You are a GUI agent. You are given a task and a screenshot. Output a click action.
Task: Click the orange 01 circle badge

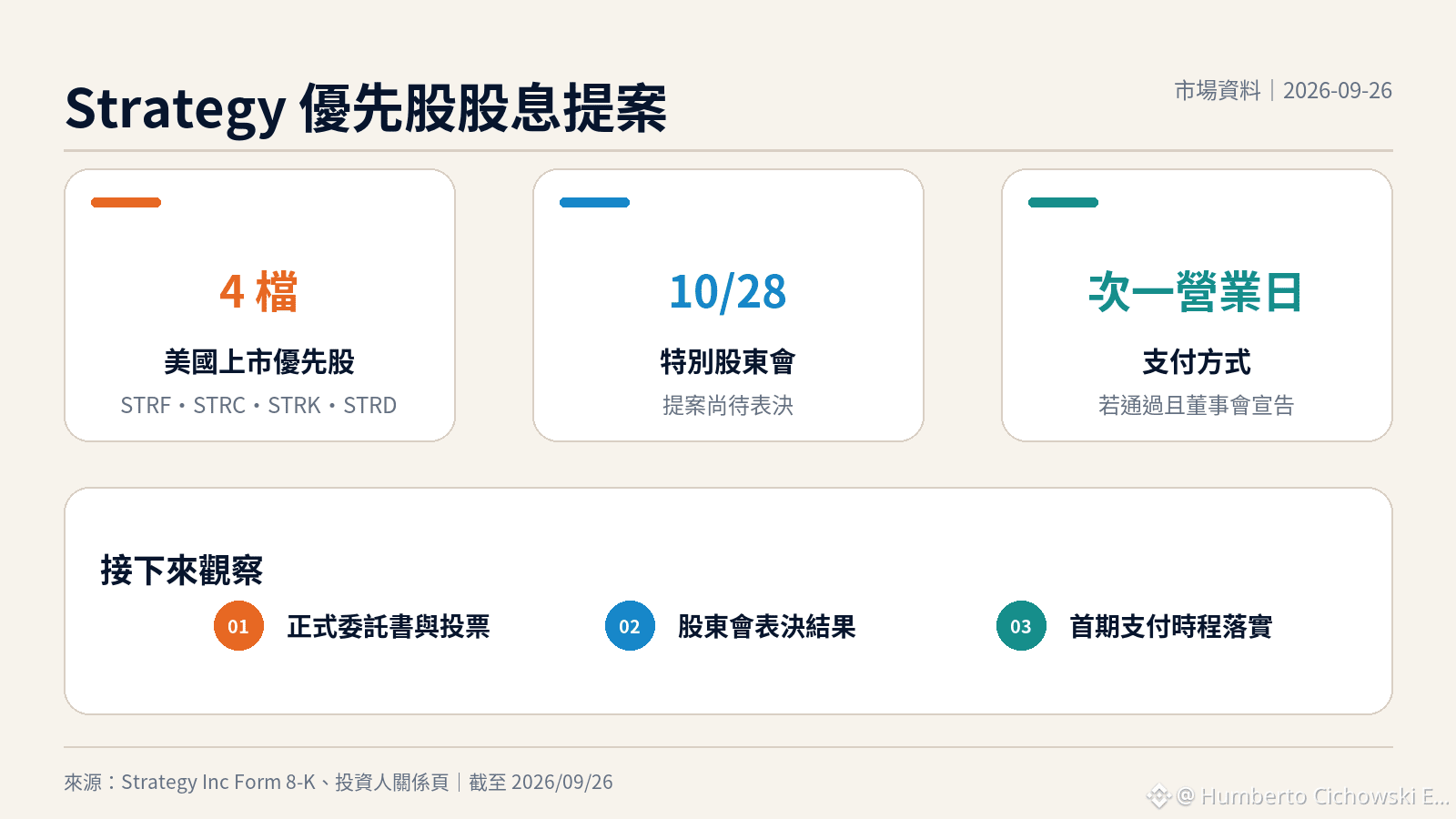coord(238,626)
